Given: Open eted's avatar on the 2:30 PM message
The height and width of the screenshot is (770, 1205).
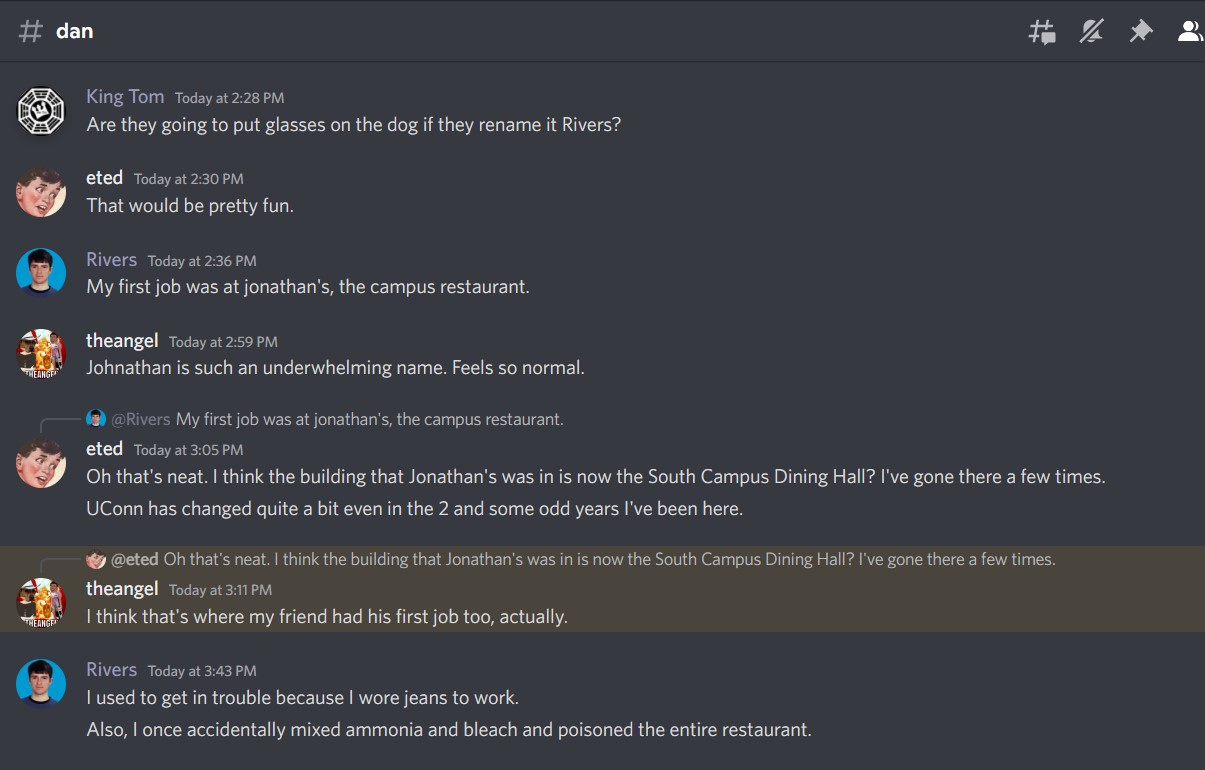Looking at the screenshot, I should (x=41, y=192).
